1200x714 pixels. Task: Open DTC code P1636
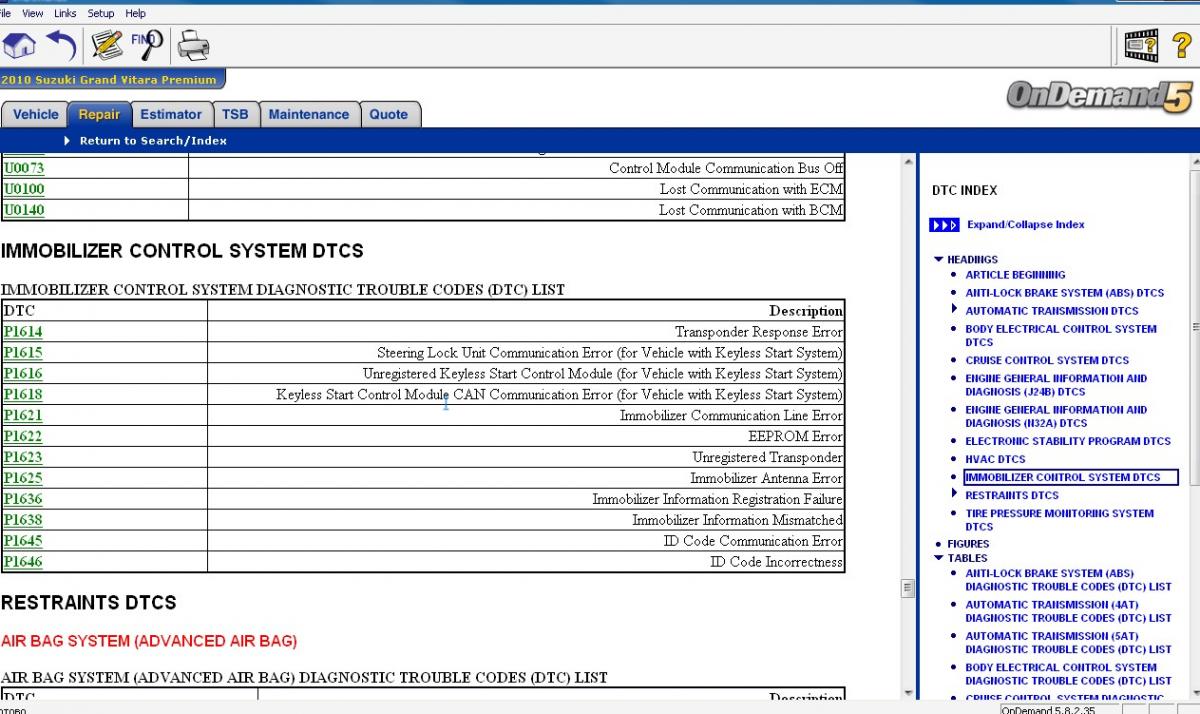click(23, 500)
